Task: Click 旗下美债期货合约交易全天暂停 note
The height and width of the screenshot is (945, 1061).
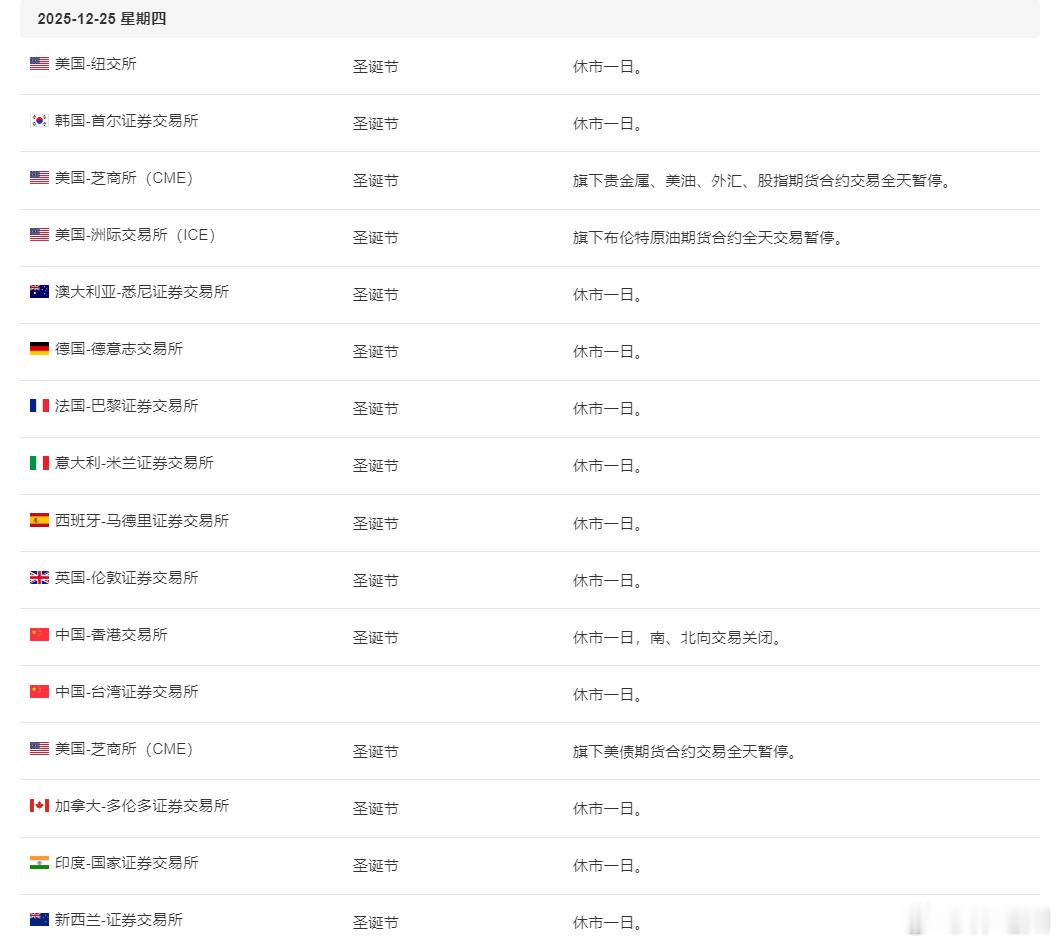Action: 685,752
